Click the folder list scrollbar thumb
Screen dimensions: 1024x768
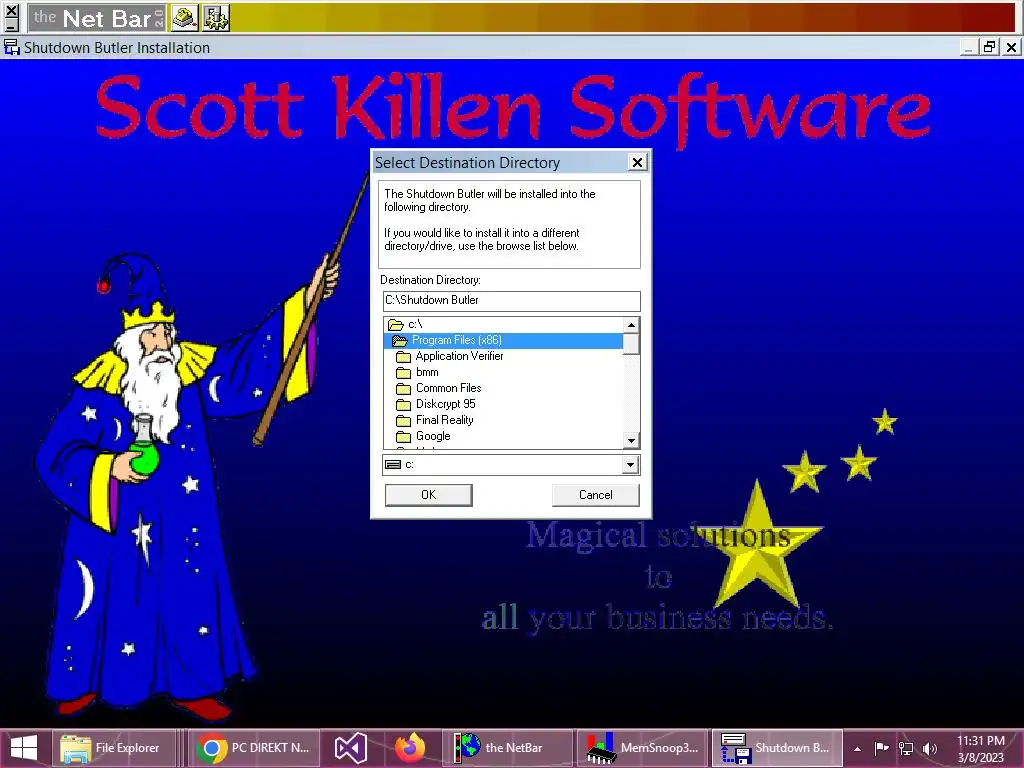tap(631, 344)
